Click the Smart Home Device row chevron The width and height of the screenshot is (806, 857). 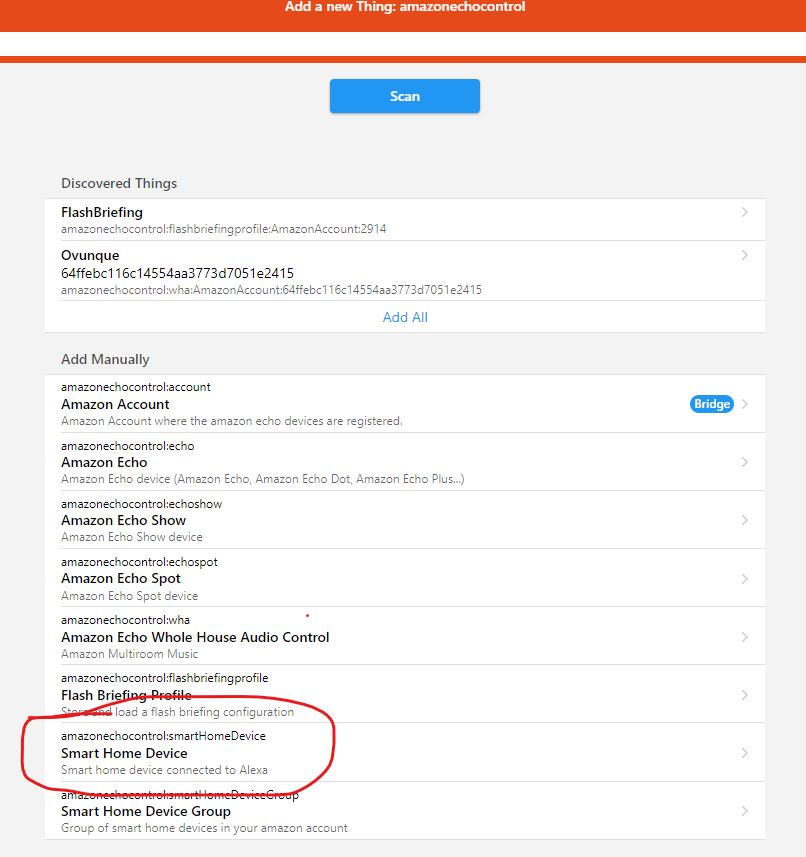pyautogui.click(x=744, y=753)
